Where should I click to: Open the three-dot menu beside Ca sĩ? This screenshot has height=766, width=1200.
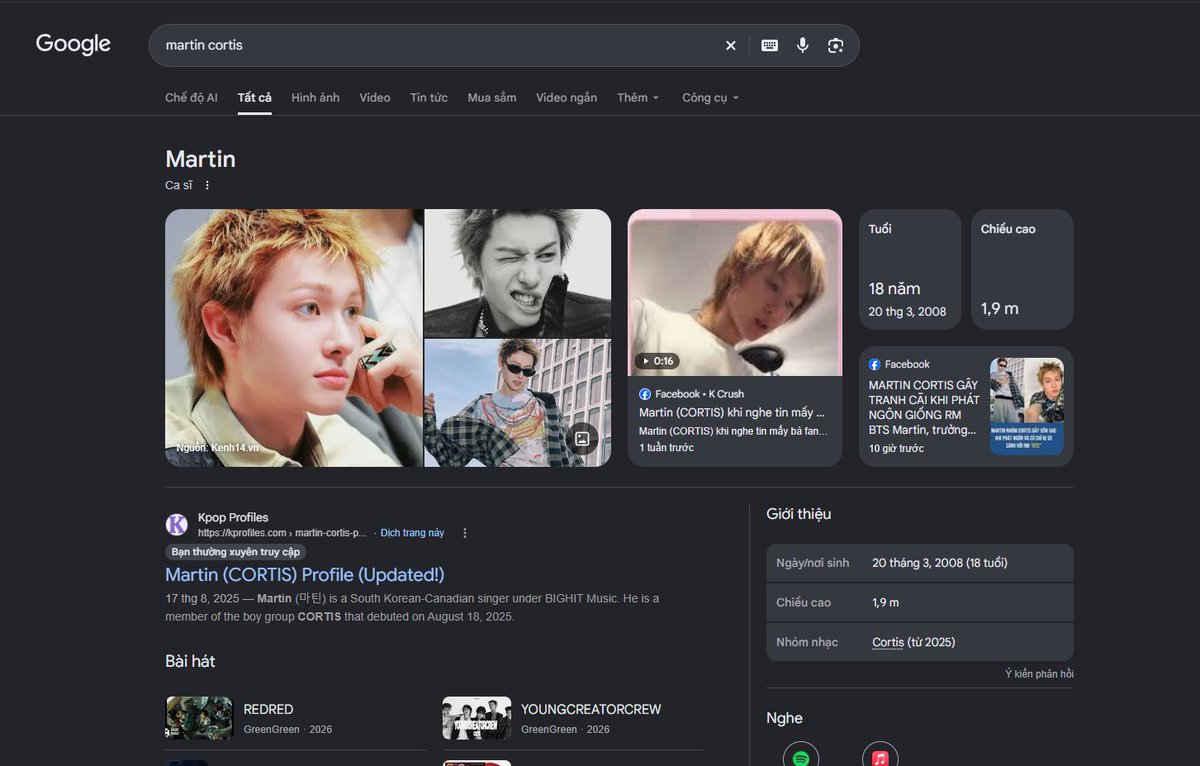point(207,185)
